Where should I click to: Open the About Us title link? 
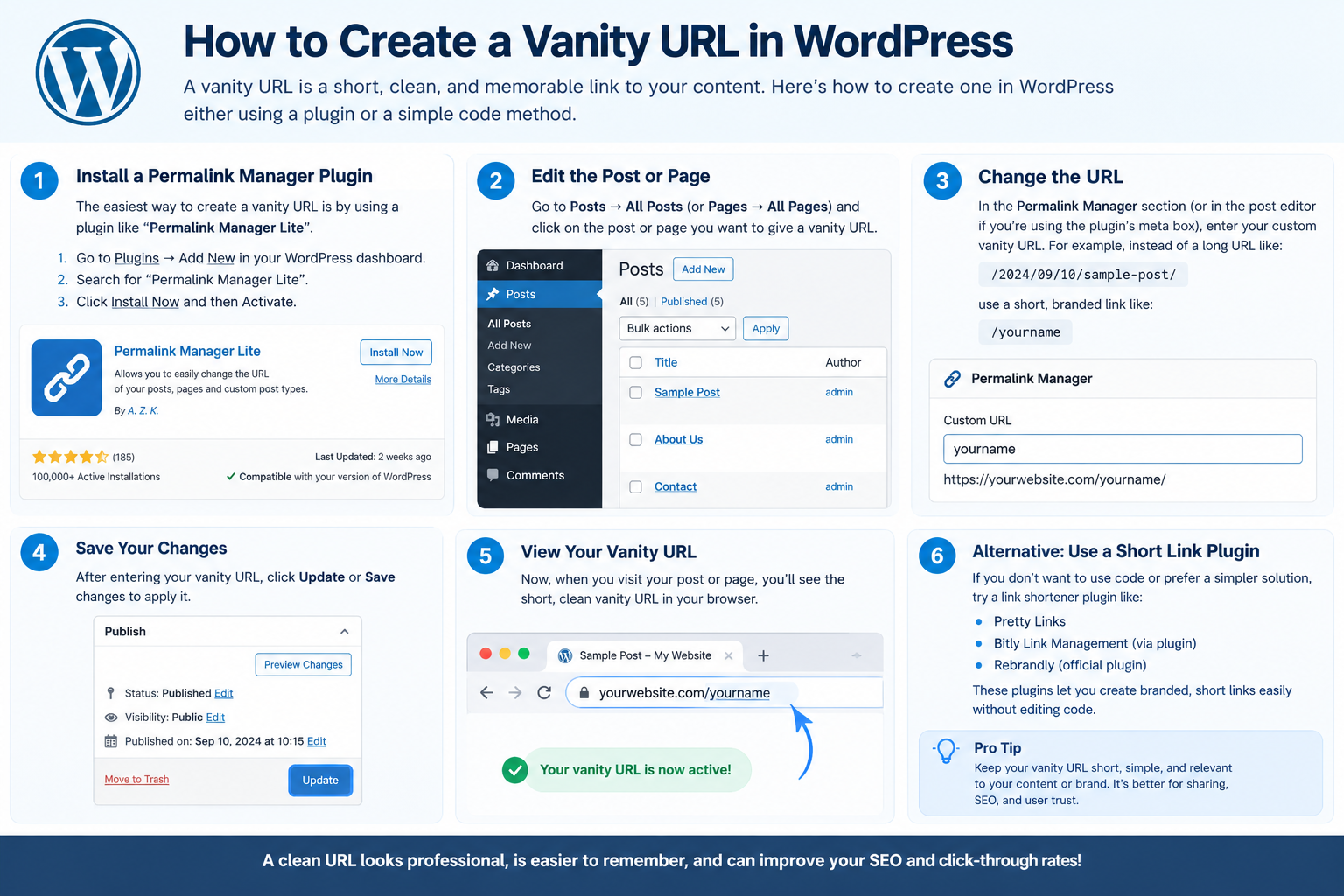pos(678,439)
